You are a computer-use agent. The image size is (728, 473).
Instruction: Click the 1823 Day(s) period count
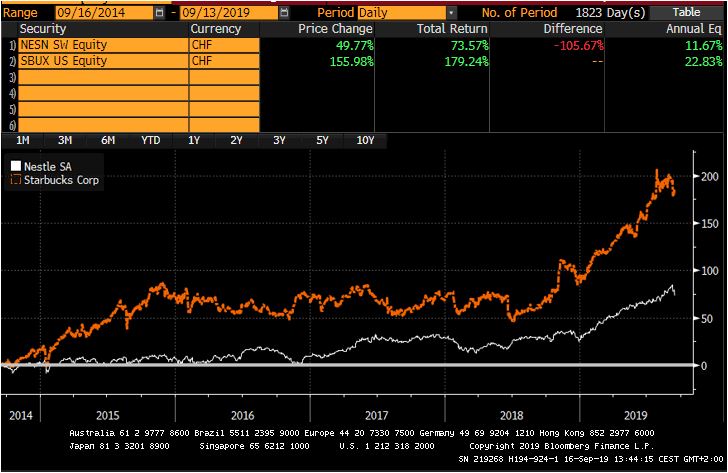610,13
